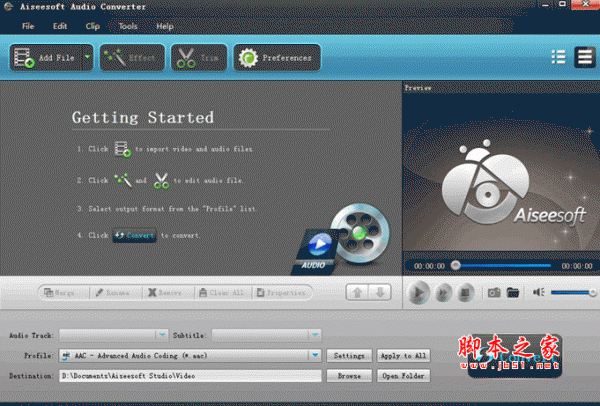Move item up with up arrow
The image size is (600, 406).
[357, 292]
